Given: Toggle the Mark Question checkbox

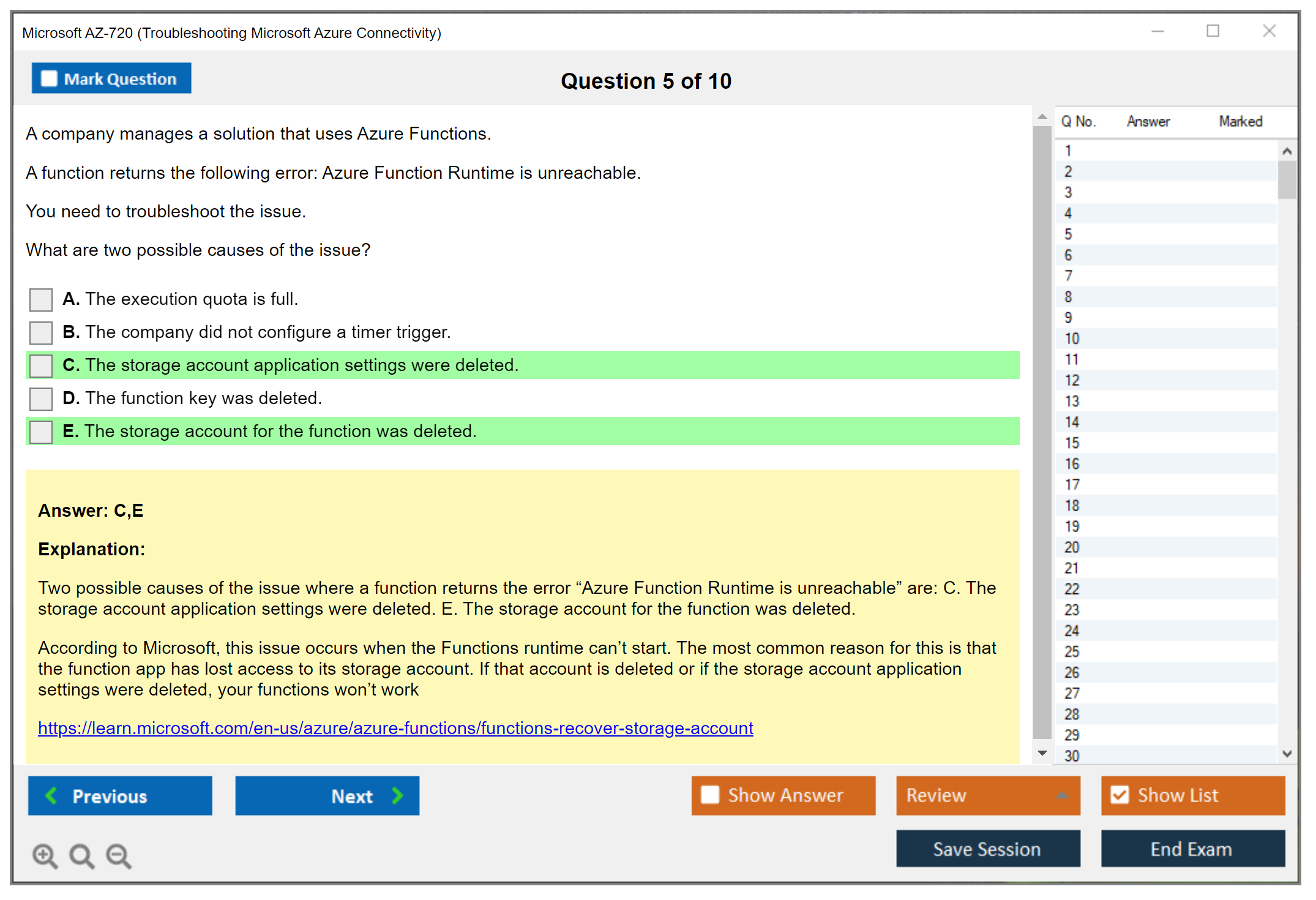Looking at the screenshot, I should click(49, 78).
